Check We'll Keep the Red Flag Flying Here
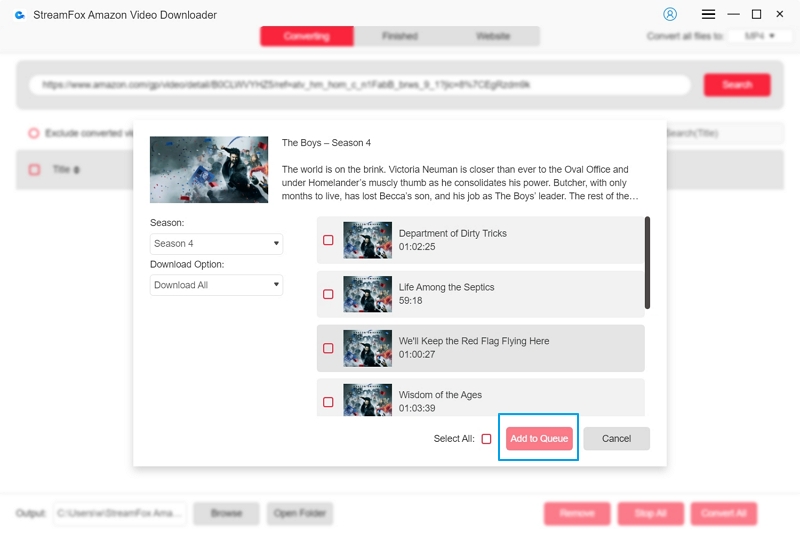800x533 pixels. point(328,348)
